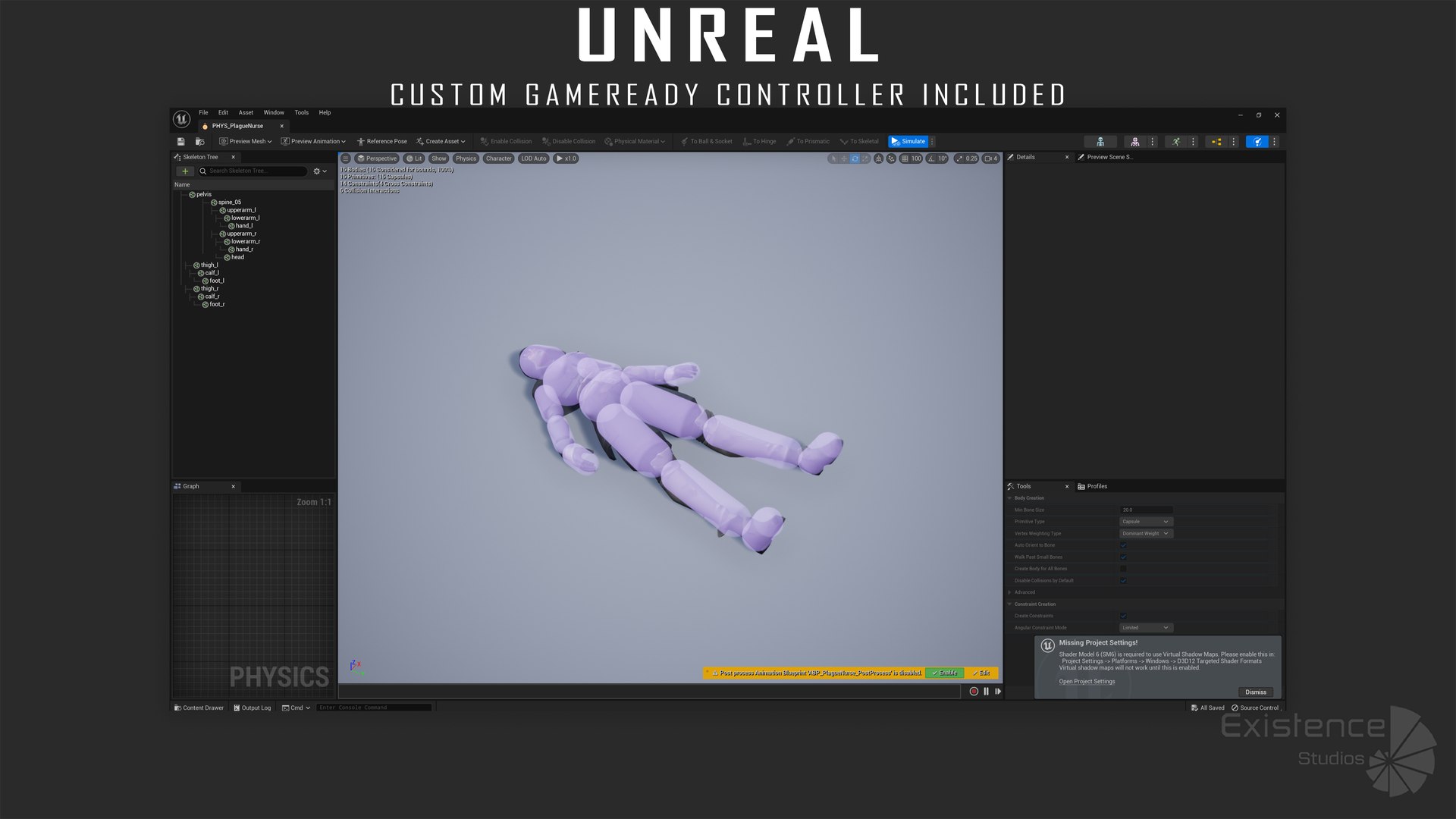Viewport: 1456px width, 819px height.
Task: Select the head body in Skeleton Tree
Action: pos(237,257)
